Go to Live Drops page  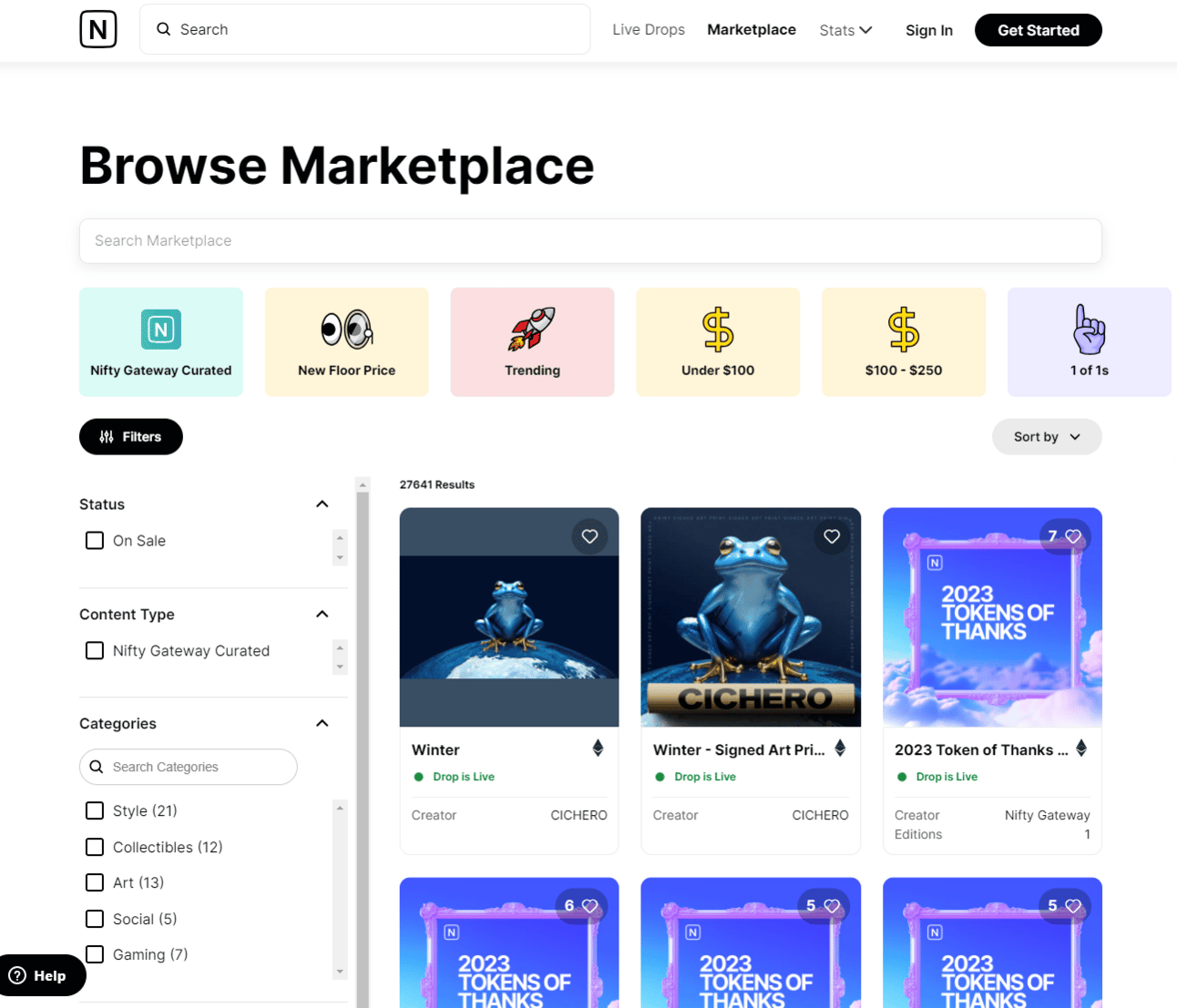(x=649, y=29)
